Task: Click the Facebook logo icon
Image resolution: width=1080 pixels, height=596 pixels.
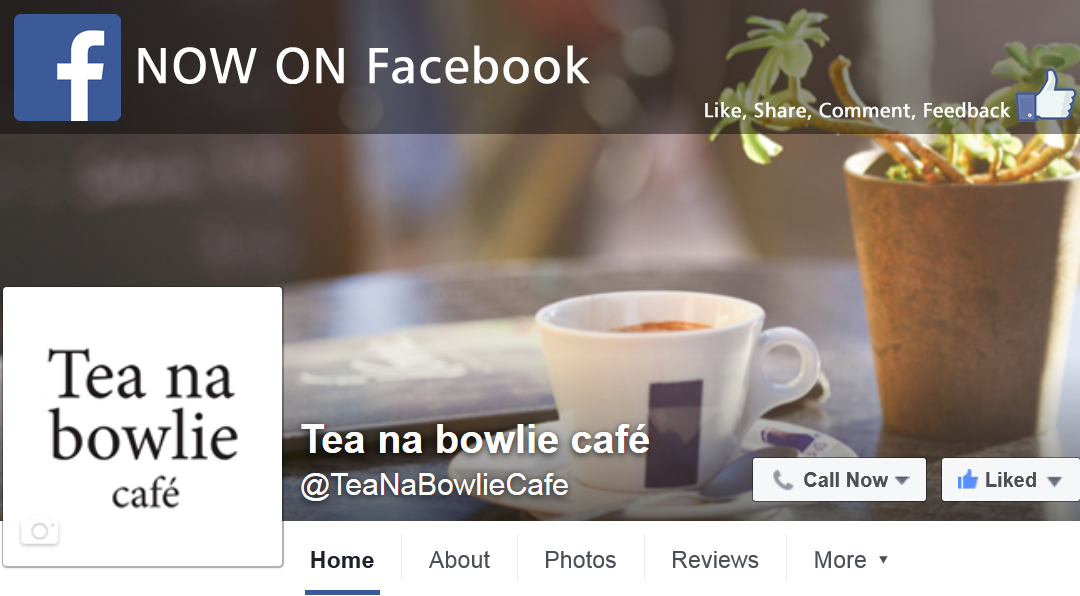Action: tap(68, 68)
